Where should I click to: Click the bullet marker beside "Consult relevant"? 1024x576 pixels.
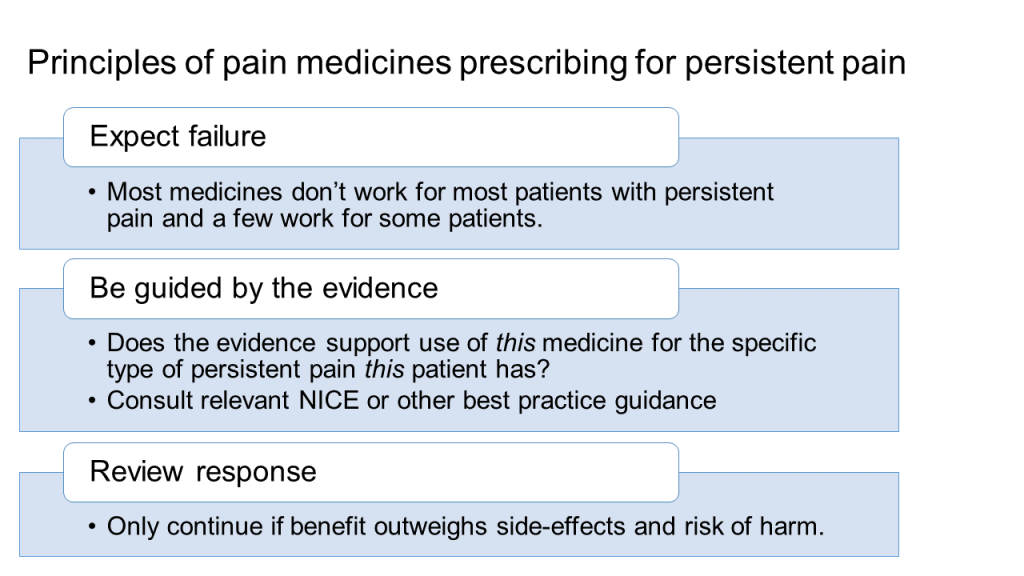92,401
